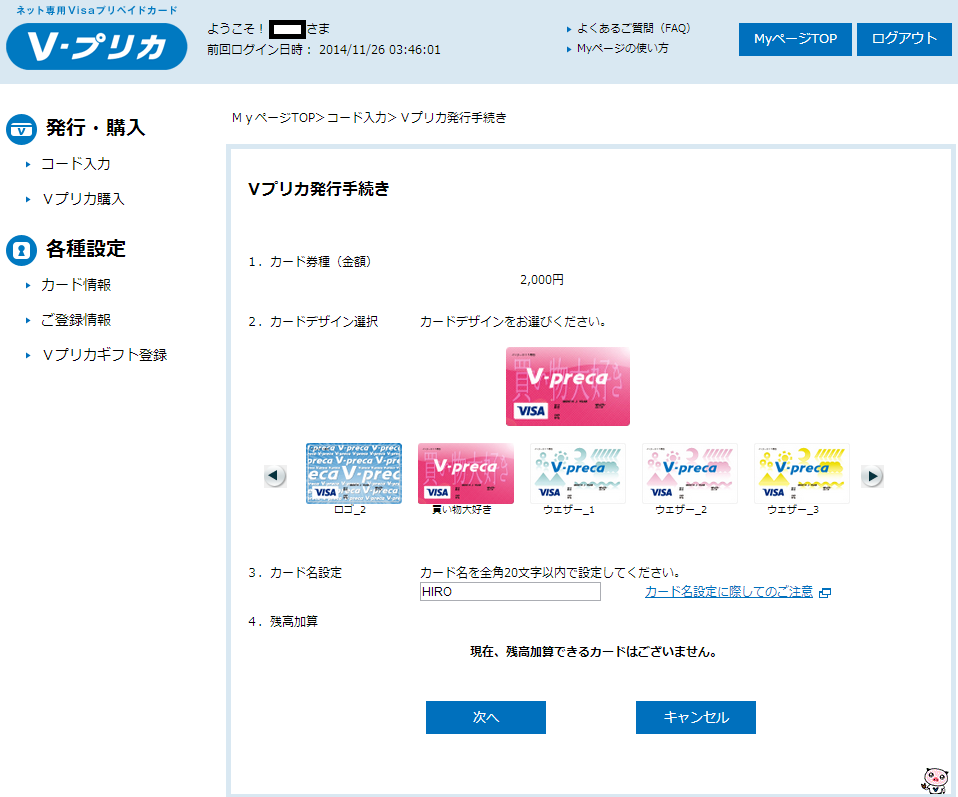This screenshot has width=958, height=797.
Task: Focus the card name field containing HIRO
Action: 510,592
